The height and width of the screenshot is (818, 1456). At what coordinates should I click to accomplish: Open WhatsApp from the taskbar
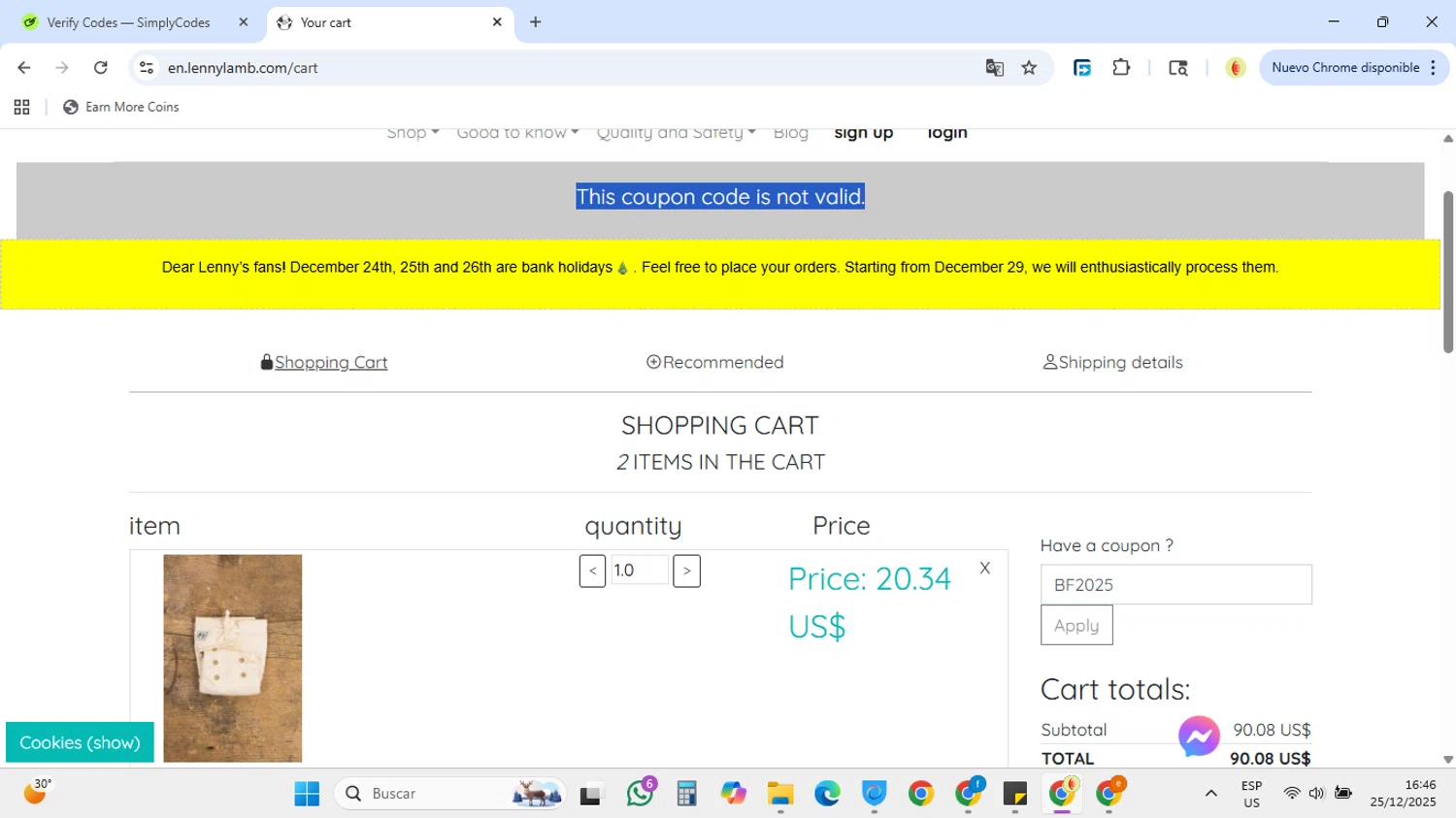click(641, 794)
